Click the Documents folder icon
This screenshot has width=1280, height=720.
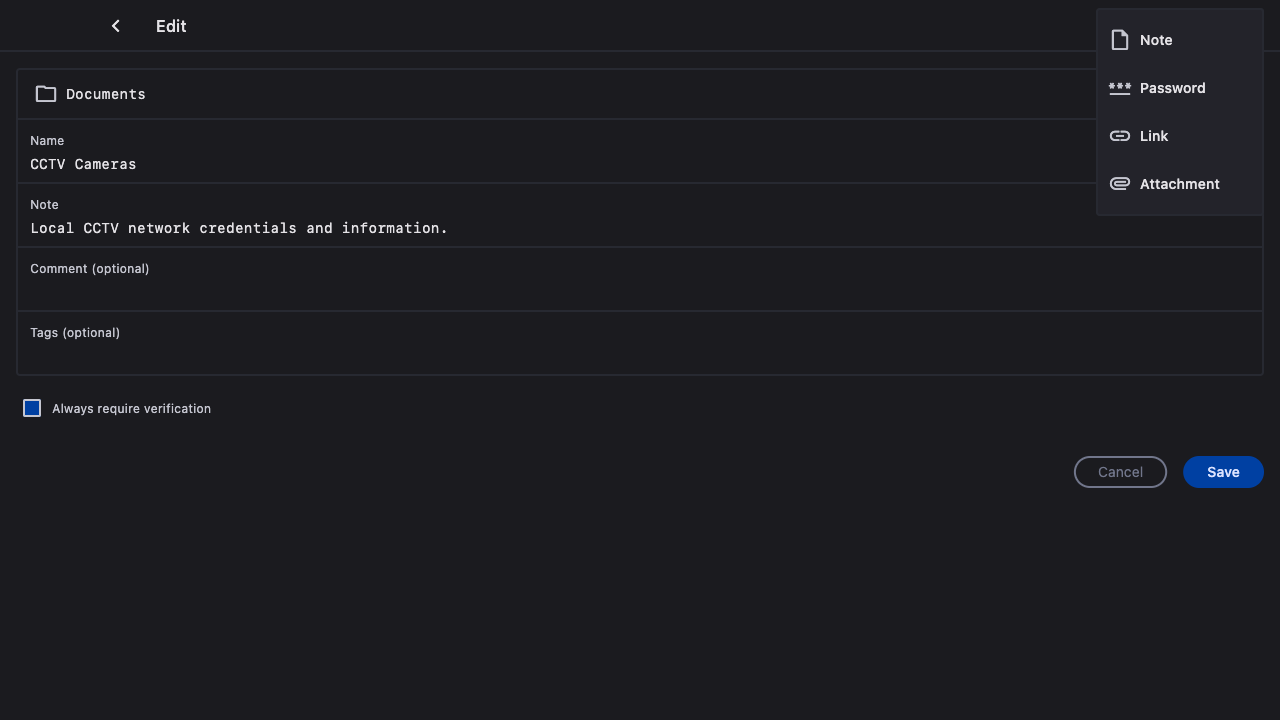46,94
